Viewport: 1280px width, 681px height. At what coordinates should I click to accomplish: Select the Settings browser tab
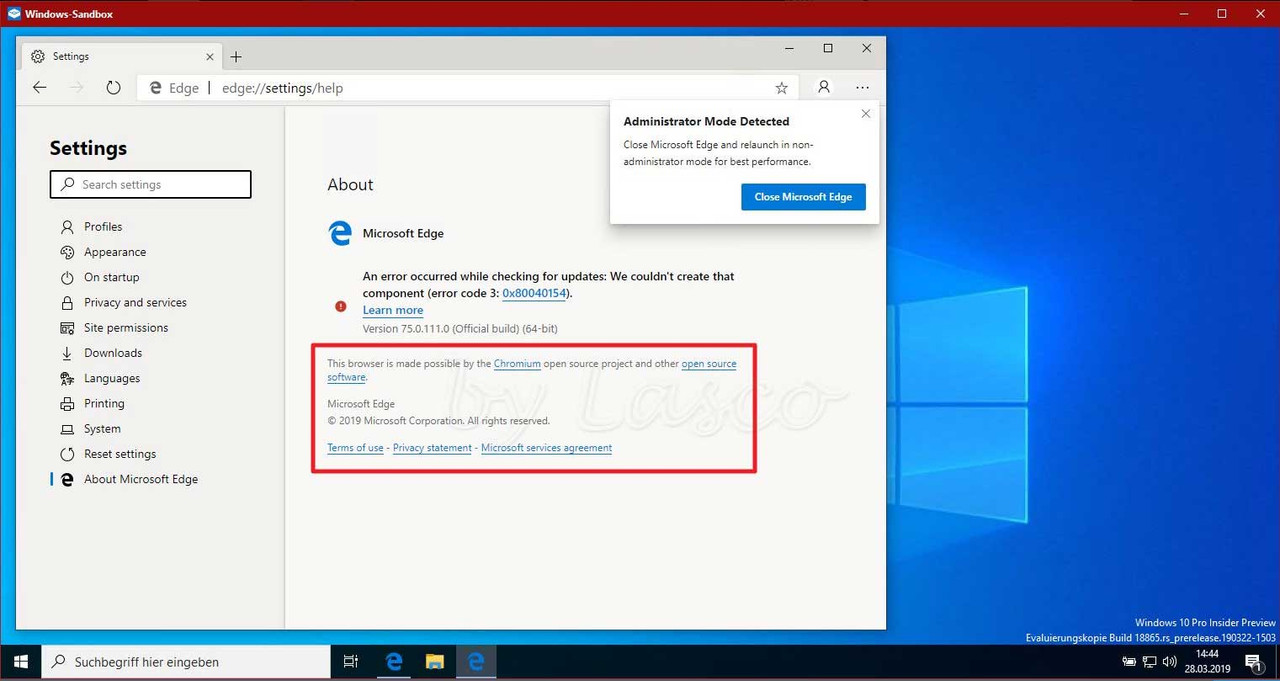[x=120, y=57]
